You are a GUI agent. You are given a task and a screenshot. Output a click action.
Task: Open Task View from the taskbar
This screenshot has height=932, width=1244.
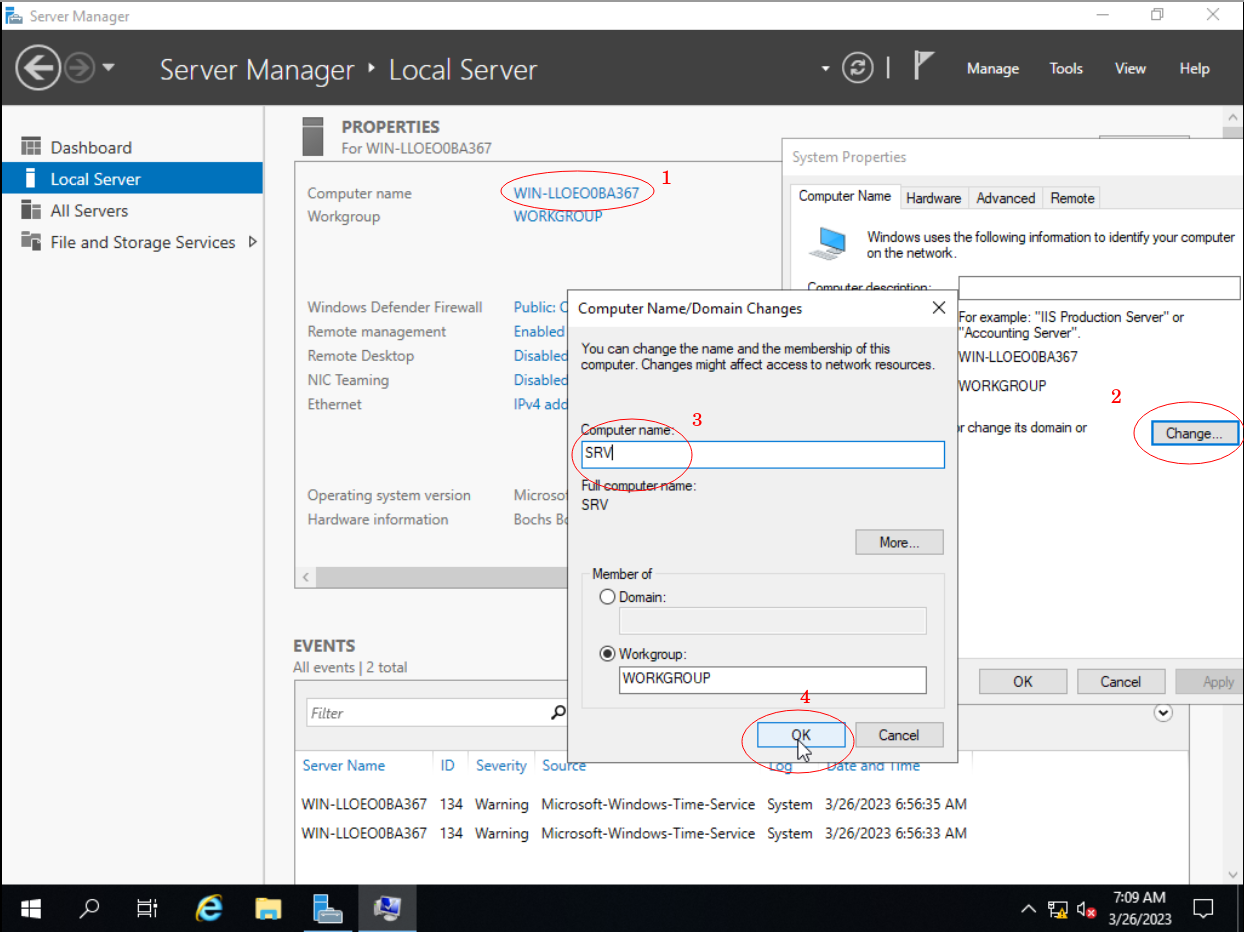click(x=147, y=908)
